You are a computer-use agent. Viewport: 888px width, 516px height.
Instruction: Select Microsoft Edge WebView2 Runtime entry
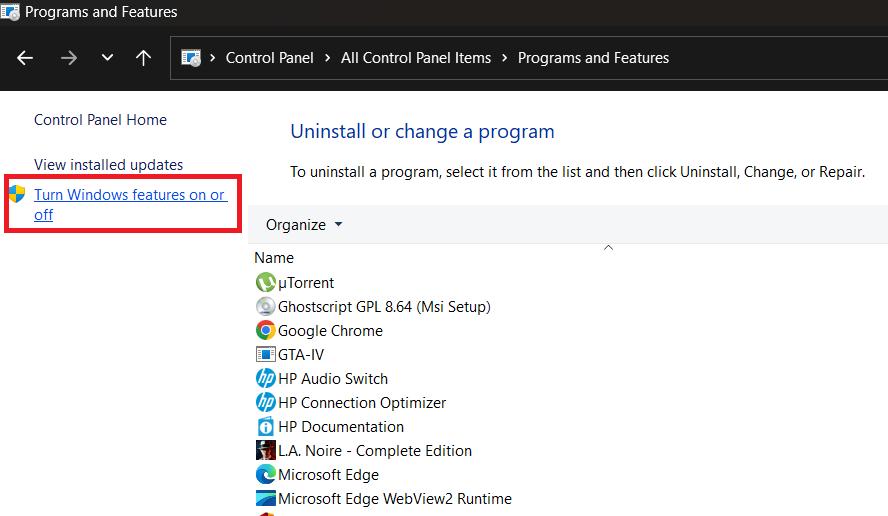pos(395,499)
